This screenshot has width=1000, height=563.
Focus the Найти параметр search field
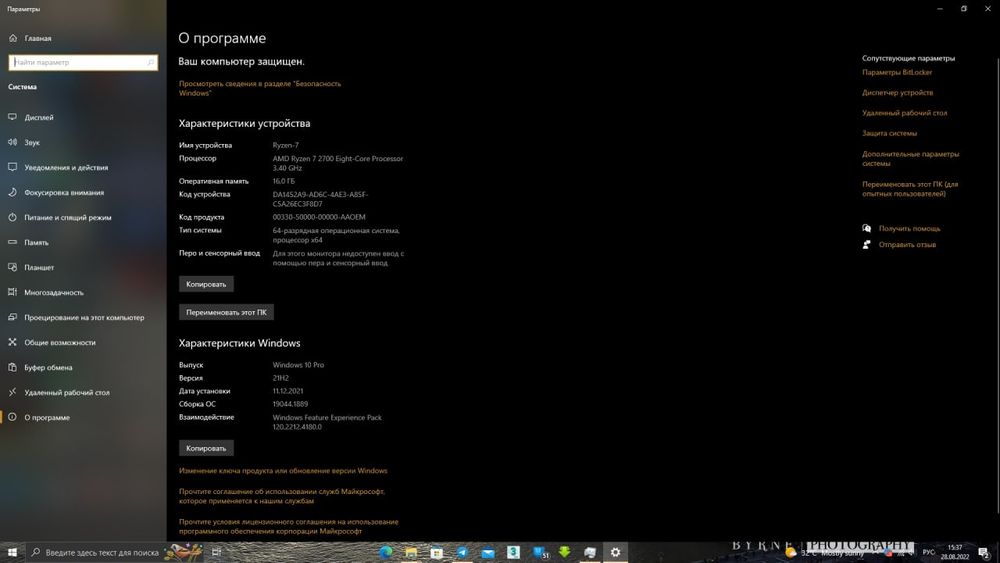click(x=83, y=62)
